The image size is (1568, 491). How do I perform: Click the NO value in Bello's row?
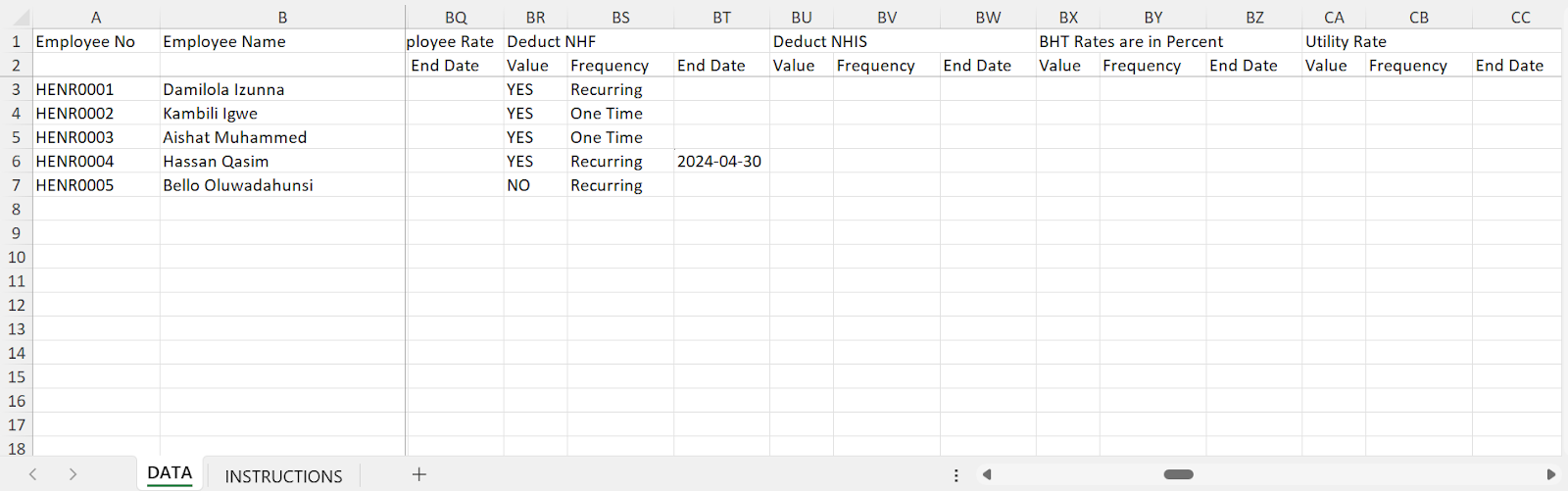click(x=535, y=185)
